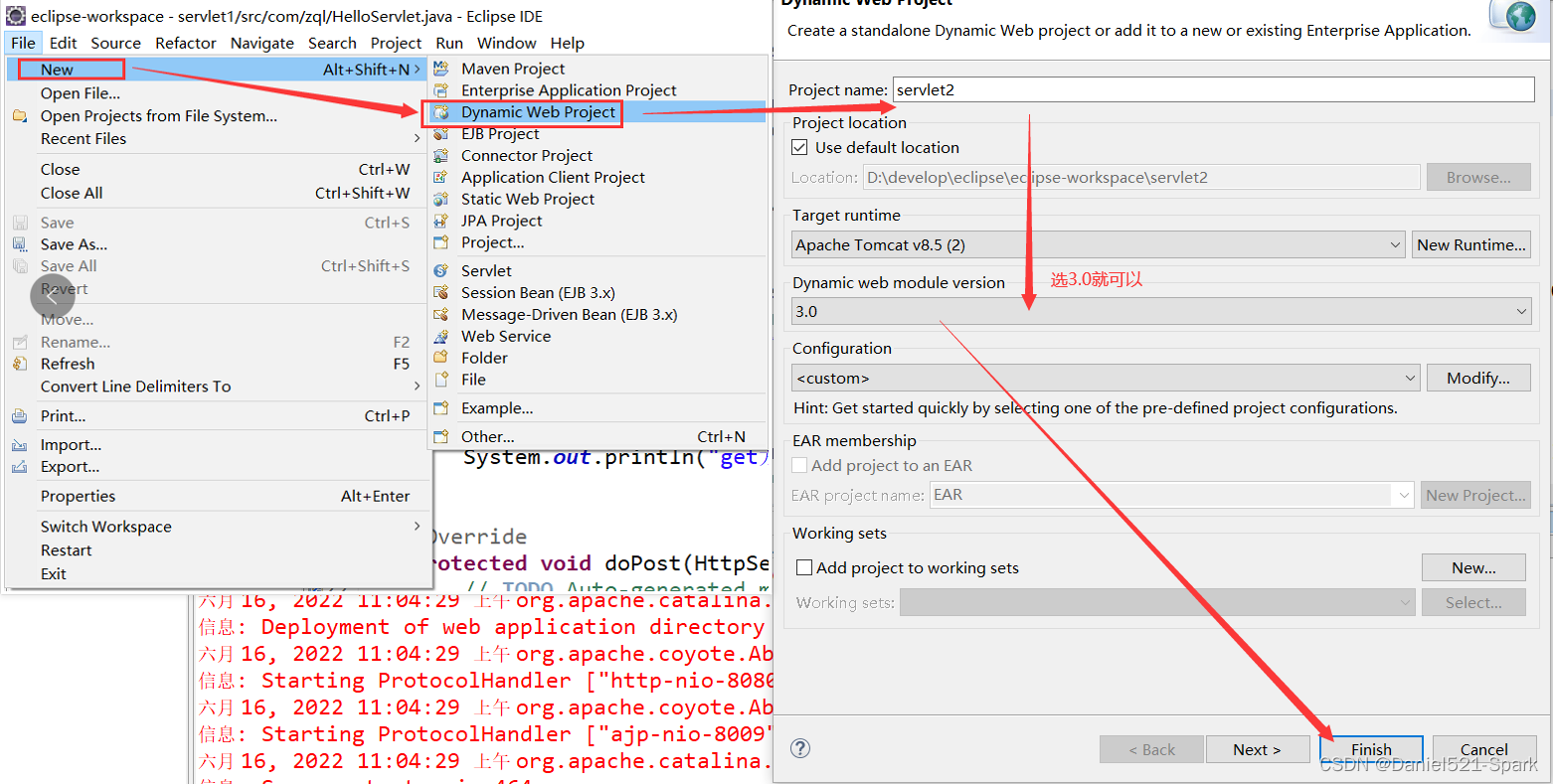The width and height of the screenshot is (1553, 784).
Task: Open the Navigate menu
Action: (x=261, y=43)
